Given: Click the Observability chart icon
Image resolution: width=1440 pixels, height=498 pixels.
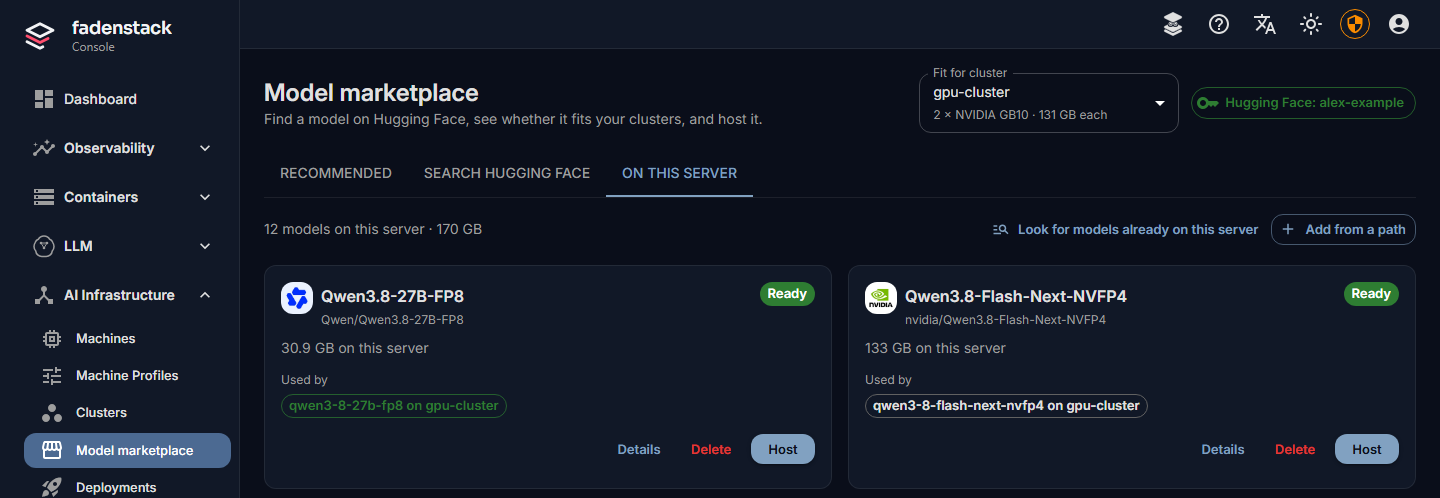Looking at the screenshot, I should coord(43,148).
